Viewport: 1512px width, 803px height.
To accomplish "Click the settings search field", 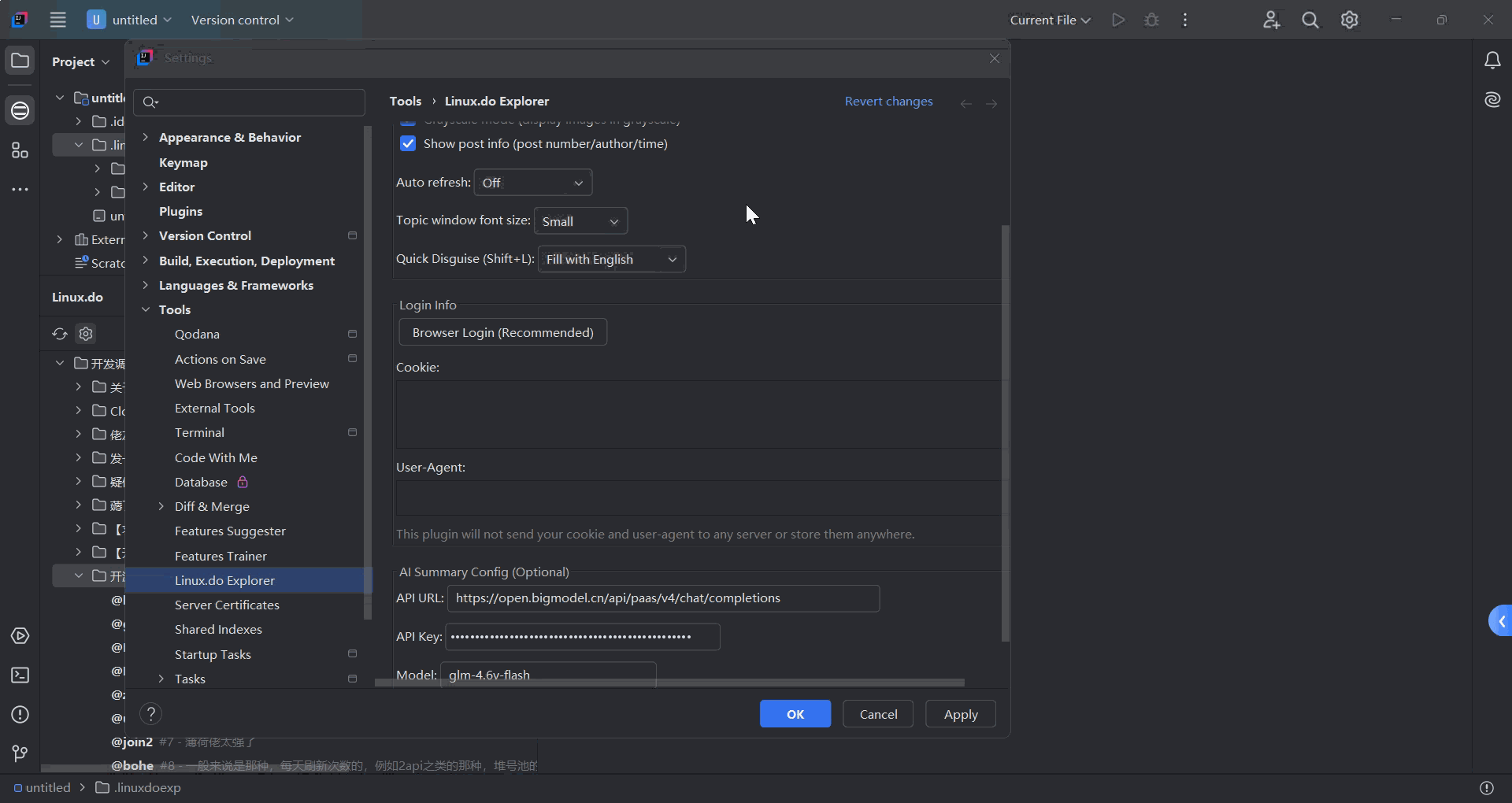I will click(249, 102).
